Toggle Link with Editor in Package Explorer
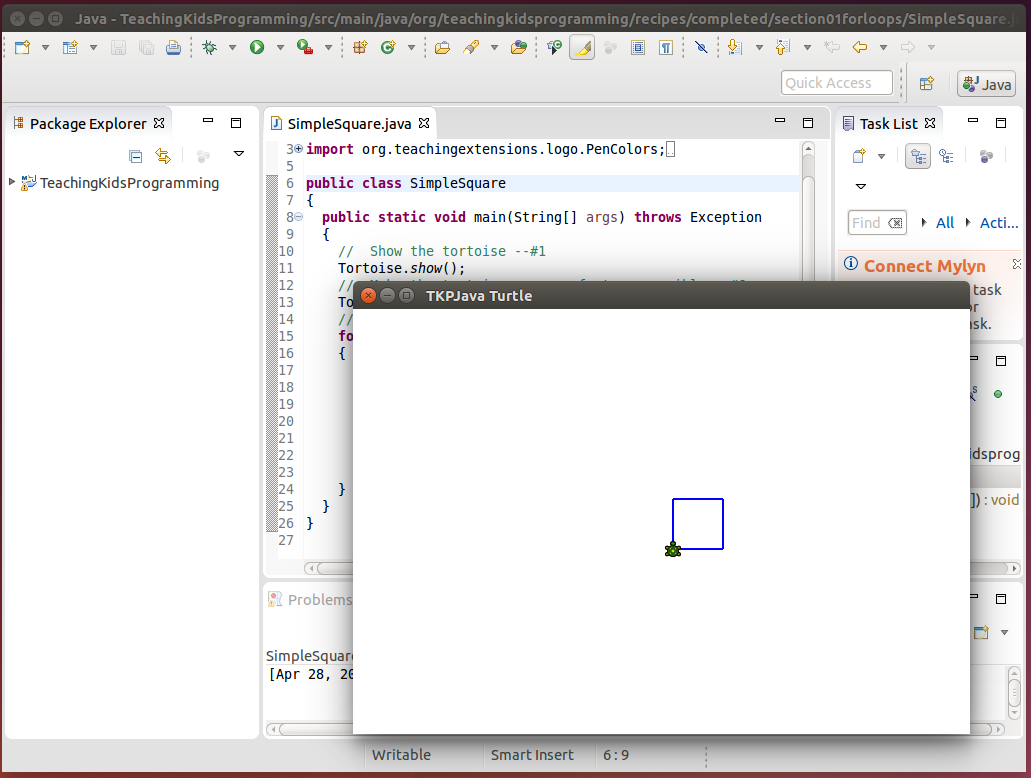This screenshot has height=778, width=1031. (x=163, y=155)
